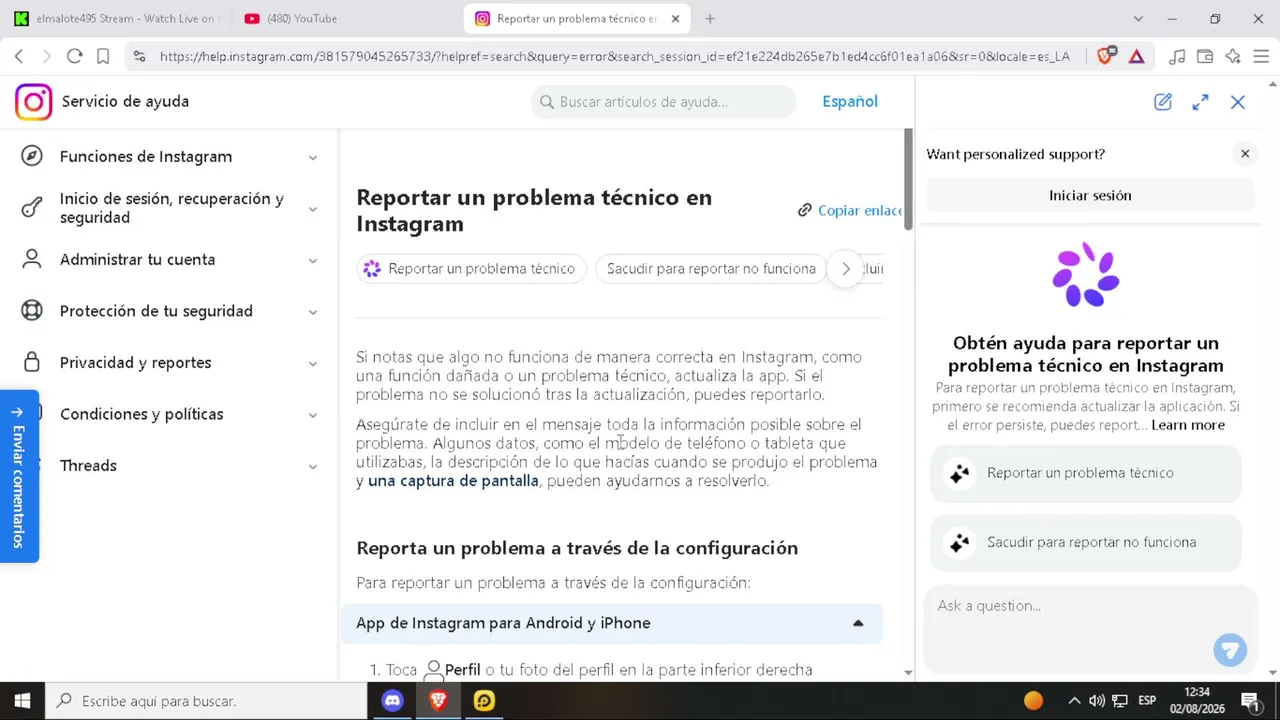Image resolution: width=1280 pixels, height=720 pixels.
Task: Expand Condiciones y políticas chevron
Action: pos(313,415)
